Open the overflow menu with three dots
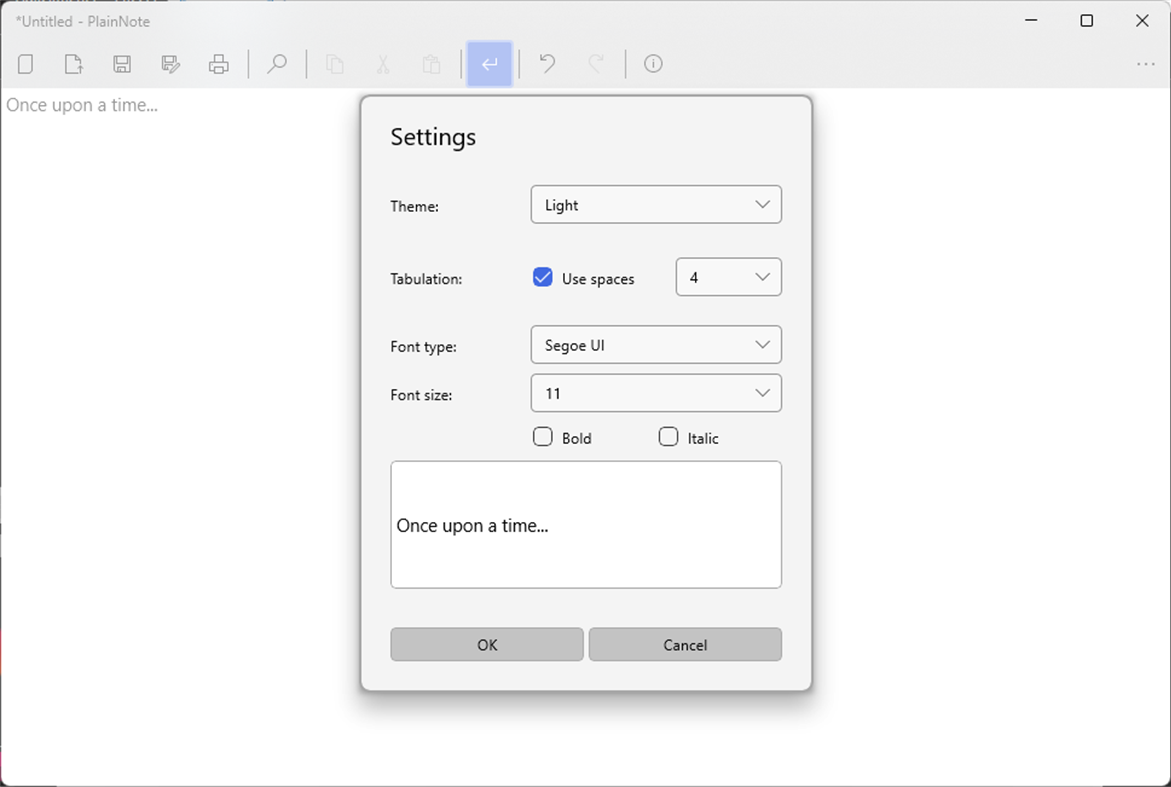Viewport: 1171px width, 787px height. tap(1146, 63)
